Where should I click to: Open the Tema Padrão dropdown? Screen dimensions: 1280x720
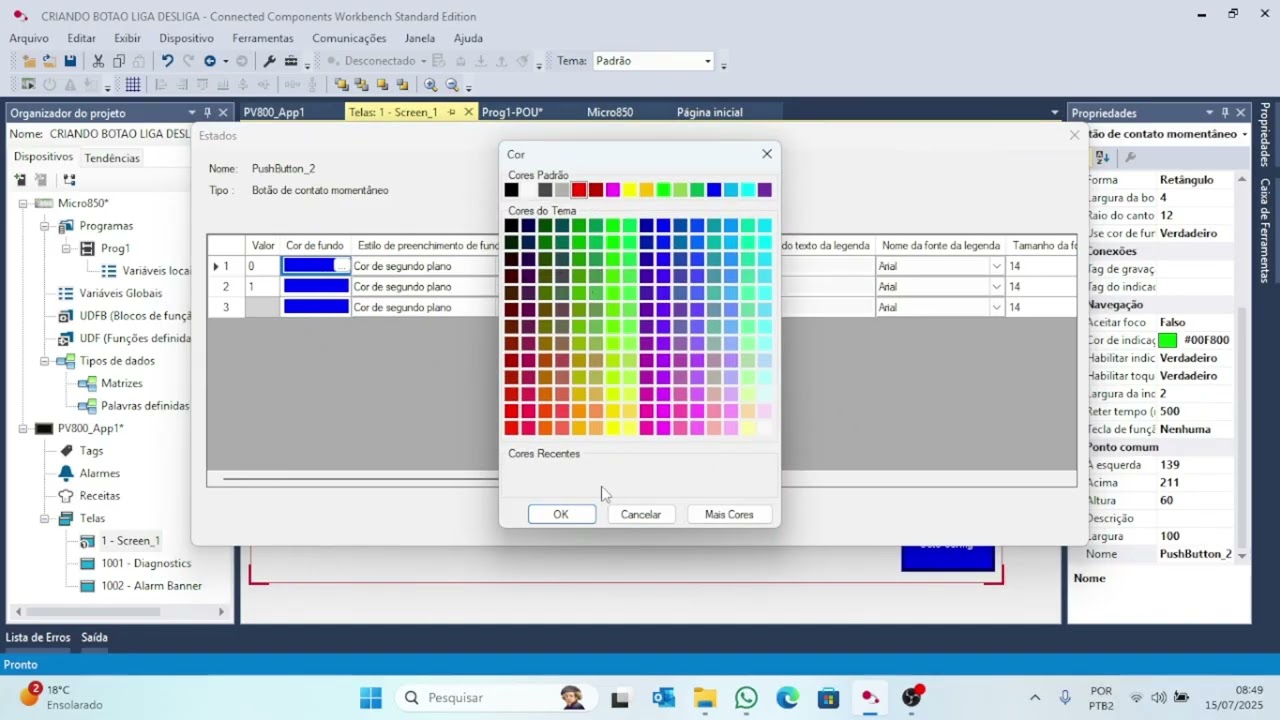707,61
